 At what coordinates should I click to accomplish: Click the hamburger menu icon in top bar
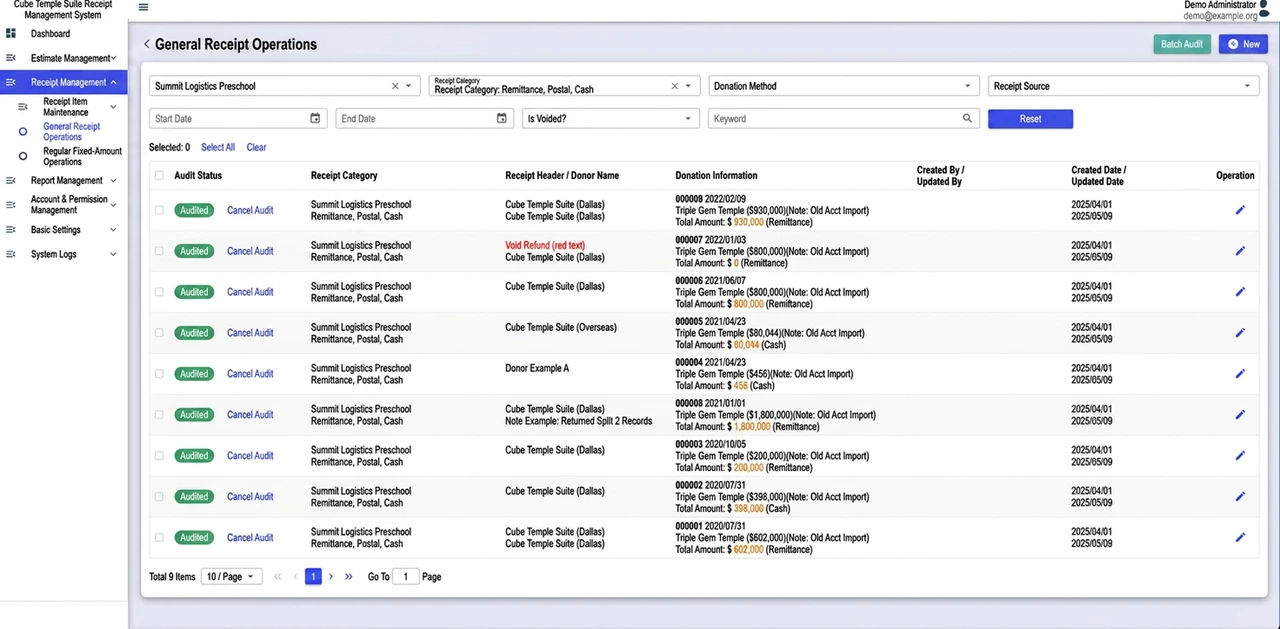143,7
